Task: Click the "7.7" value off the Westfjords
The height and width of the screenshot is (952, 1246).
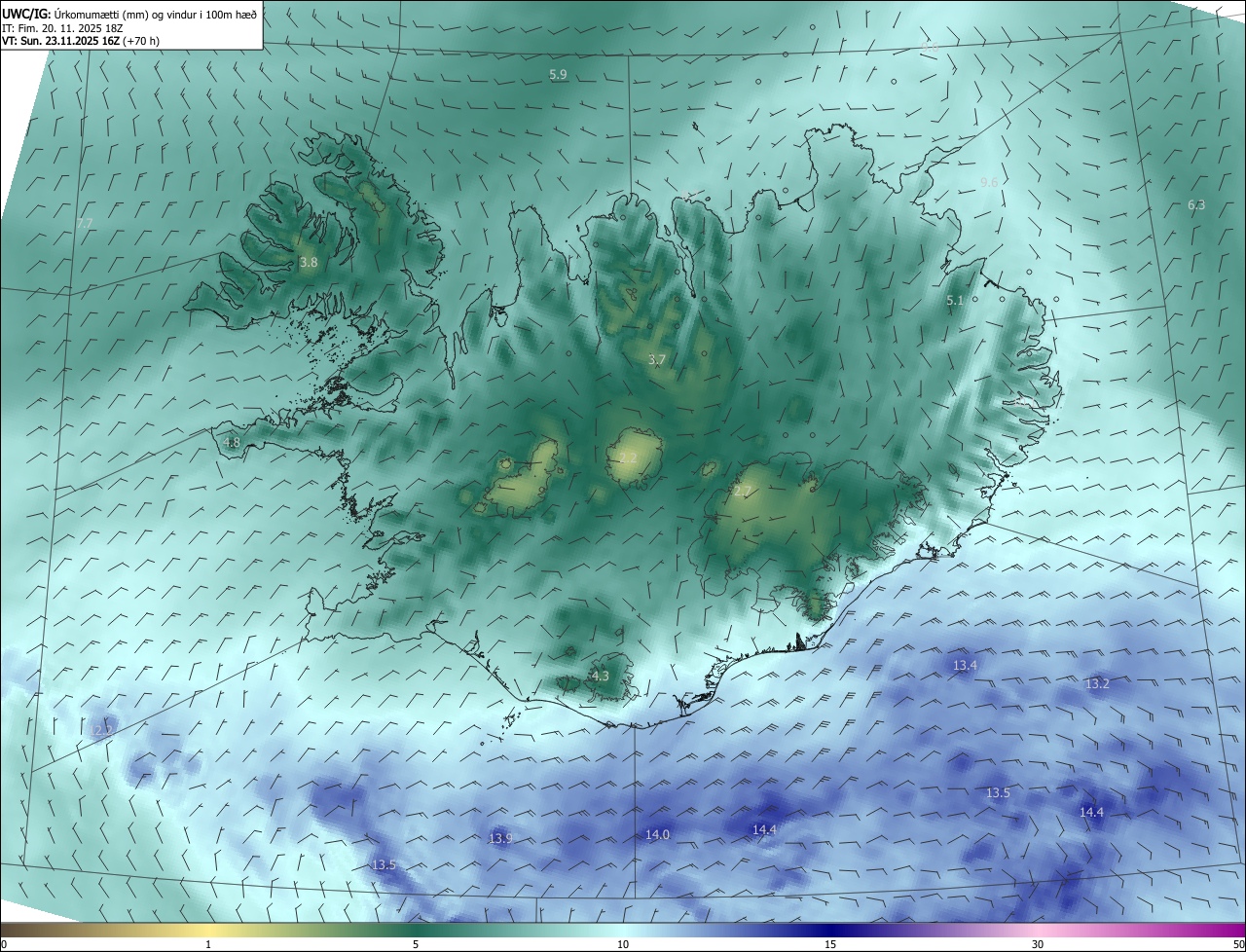Action: coord(85,224)
